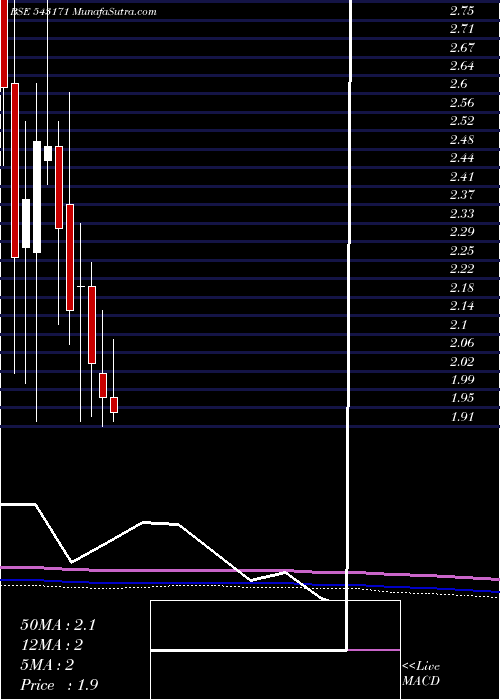
Task: Click the 2.29 price axis label
Action: pos(462,233)
